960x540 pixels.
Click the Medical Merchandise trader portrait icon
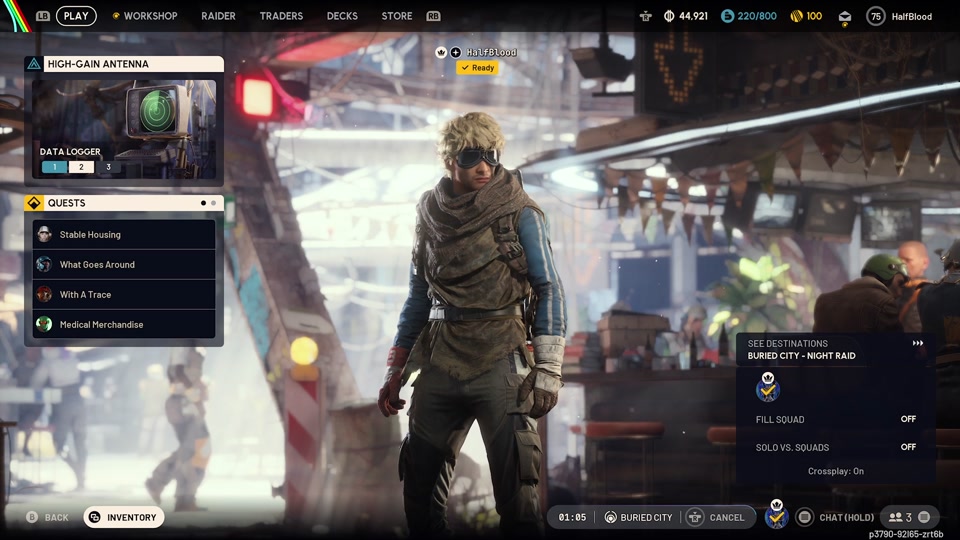click(44, 324)
